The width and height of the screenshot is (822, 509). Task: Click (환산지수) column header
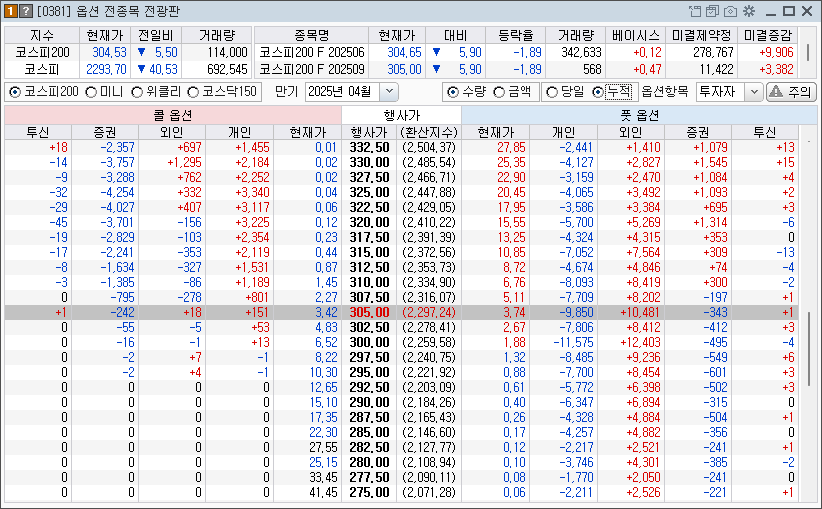point(428,132)
